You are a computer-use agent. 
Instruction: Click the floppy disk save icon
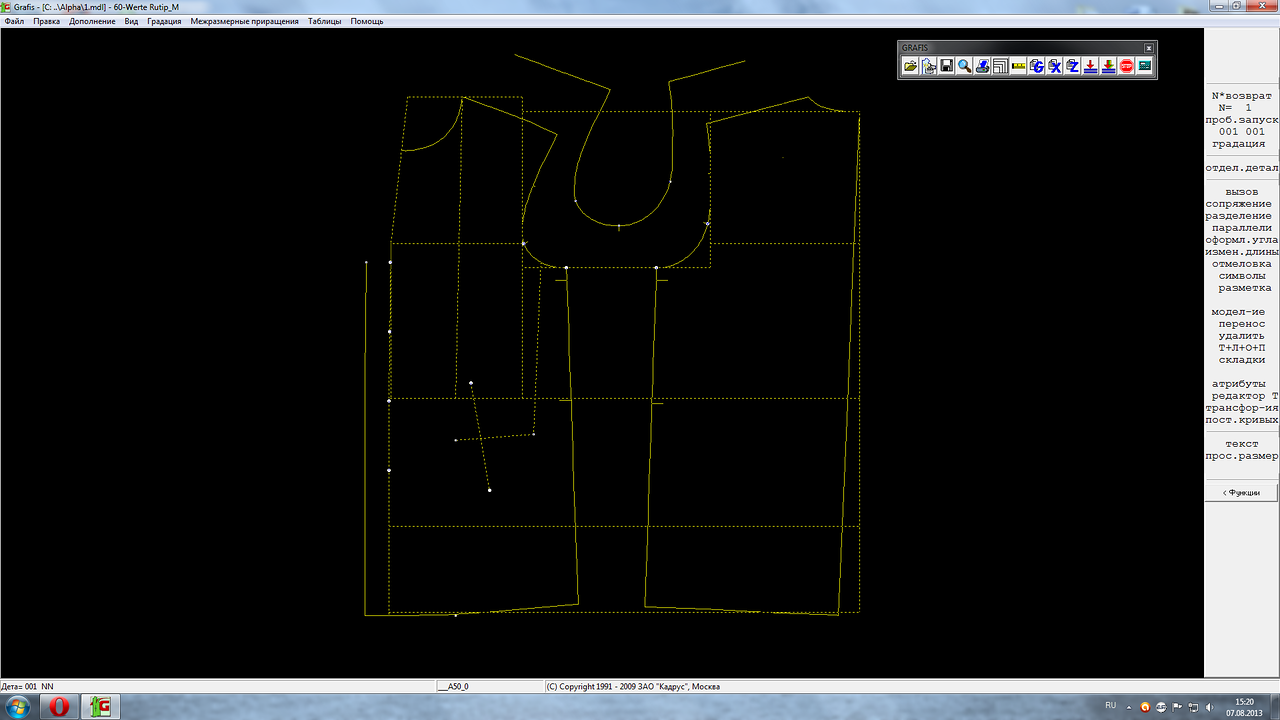(x=947, y=66)
